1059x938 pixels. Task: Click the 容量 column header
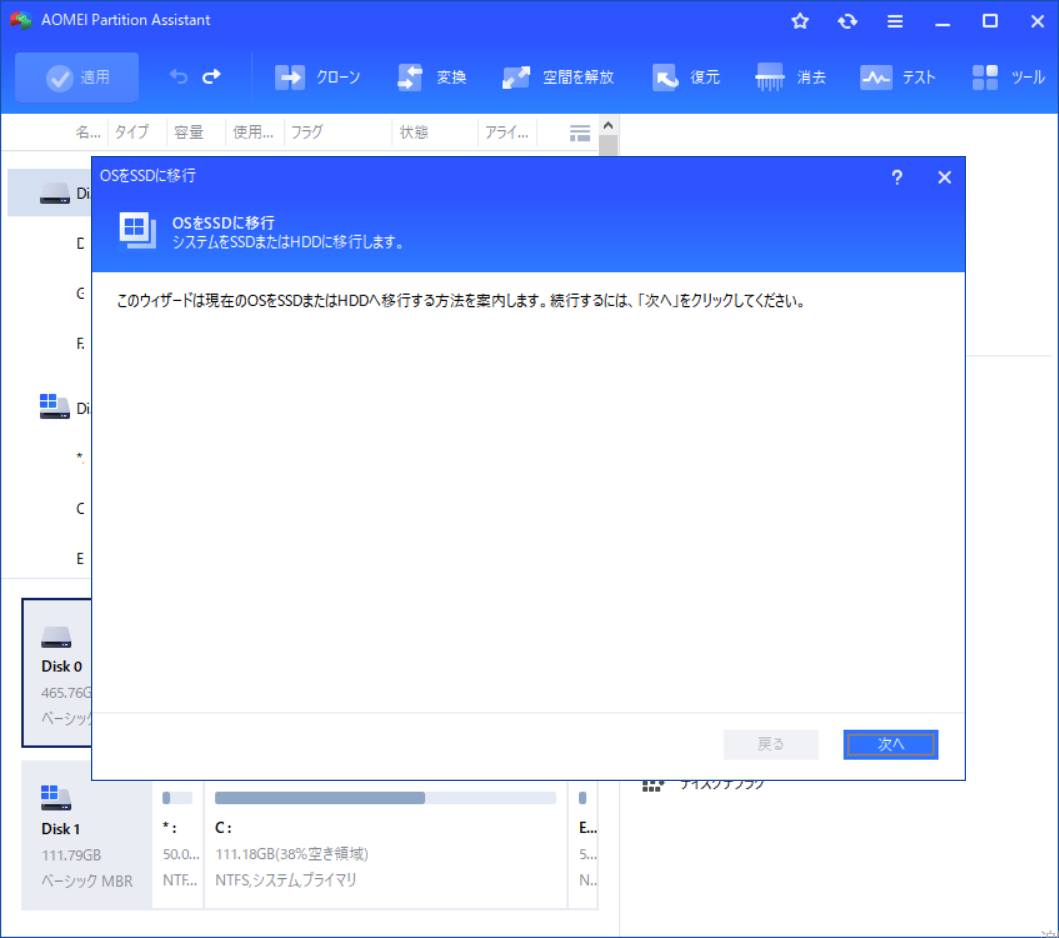point(188,132)
